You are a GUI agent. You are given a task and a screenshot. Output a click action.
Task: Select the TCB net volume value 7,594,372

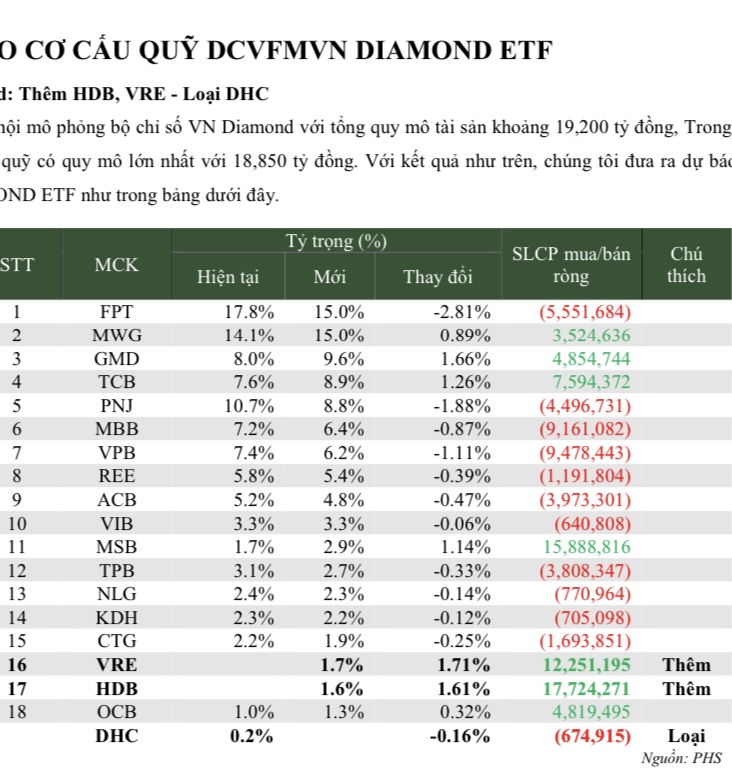pos(588,382)
